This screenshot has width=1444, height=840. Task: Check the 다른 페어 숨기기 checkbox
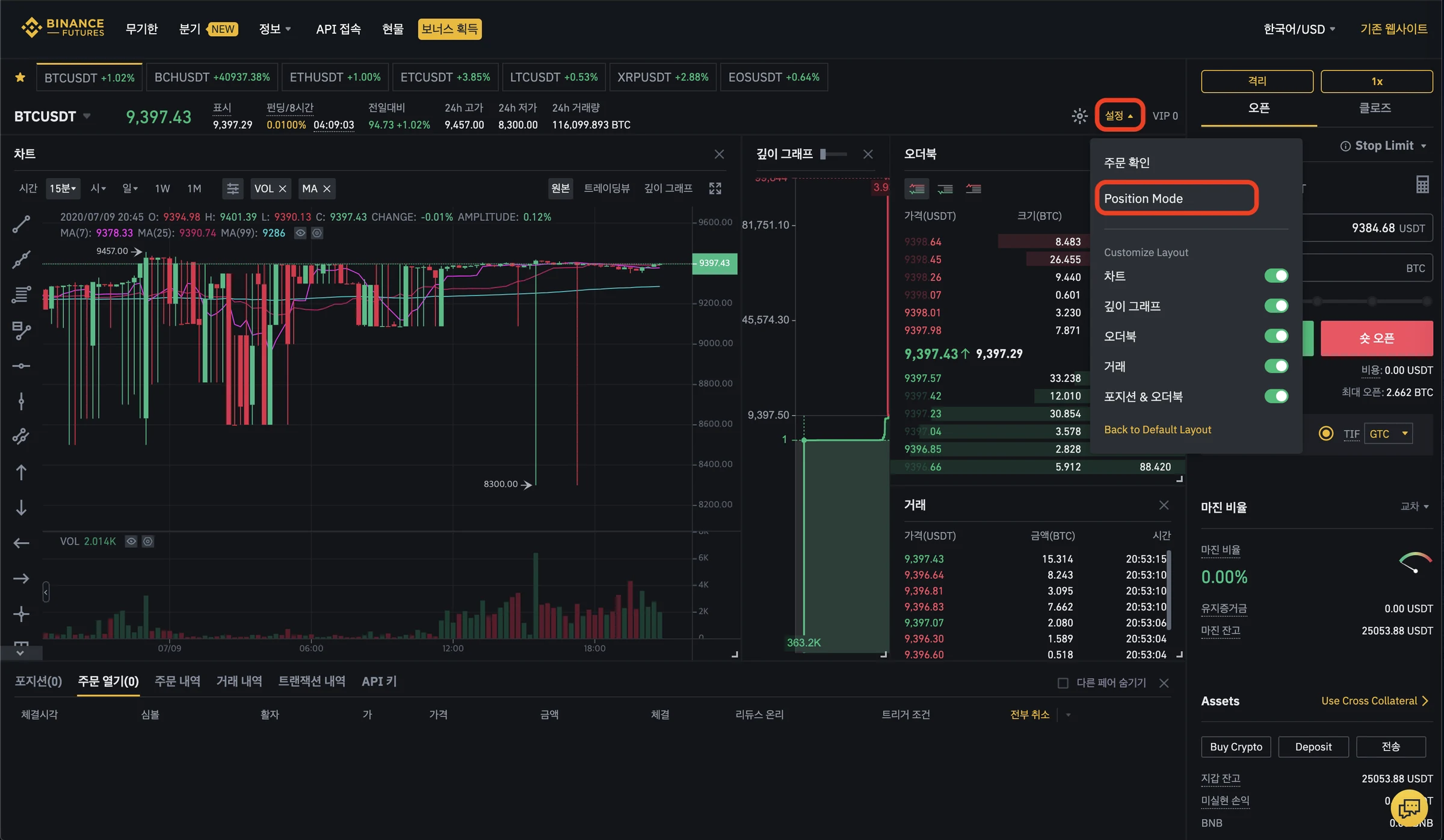click(1063, 683)
